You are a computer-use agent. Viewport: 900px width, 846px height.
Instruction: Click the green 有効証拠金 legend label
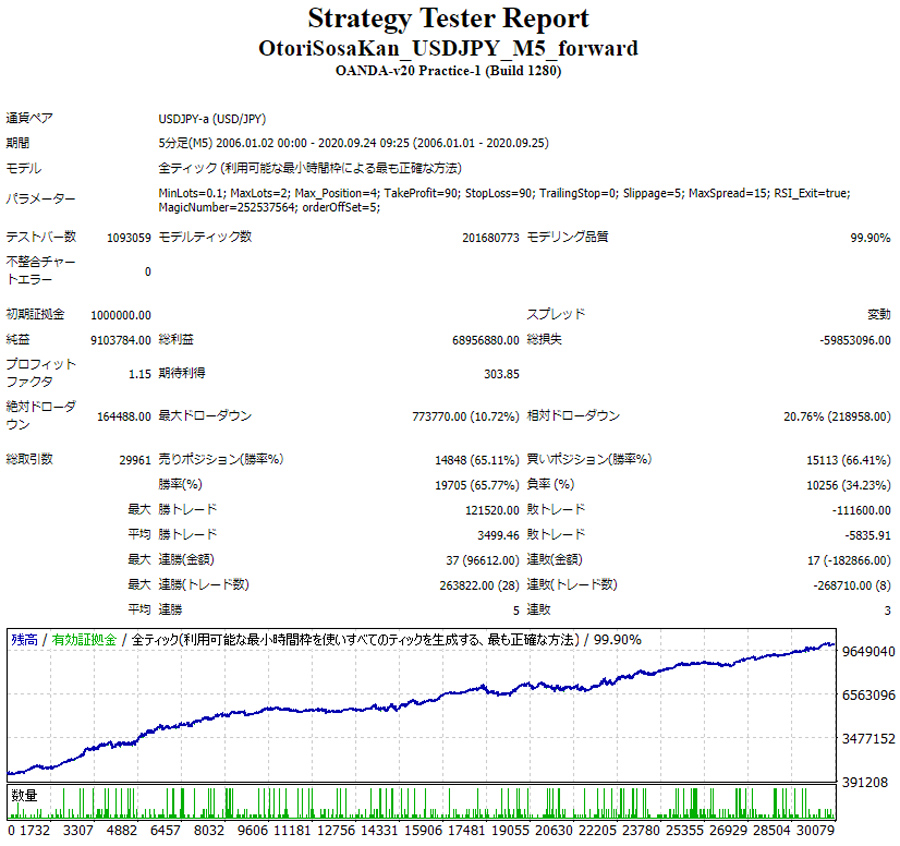pyautogui.click(x=84, y=640)
